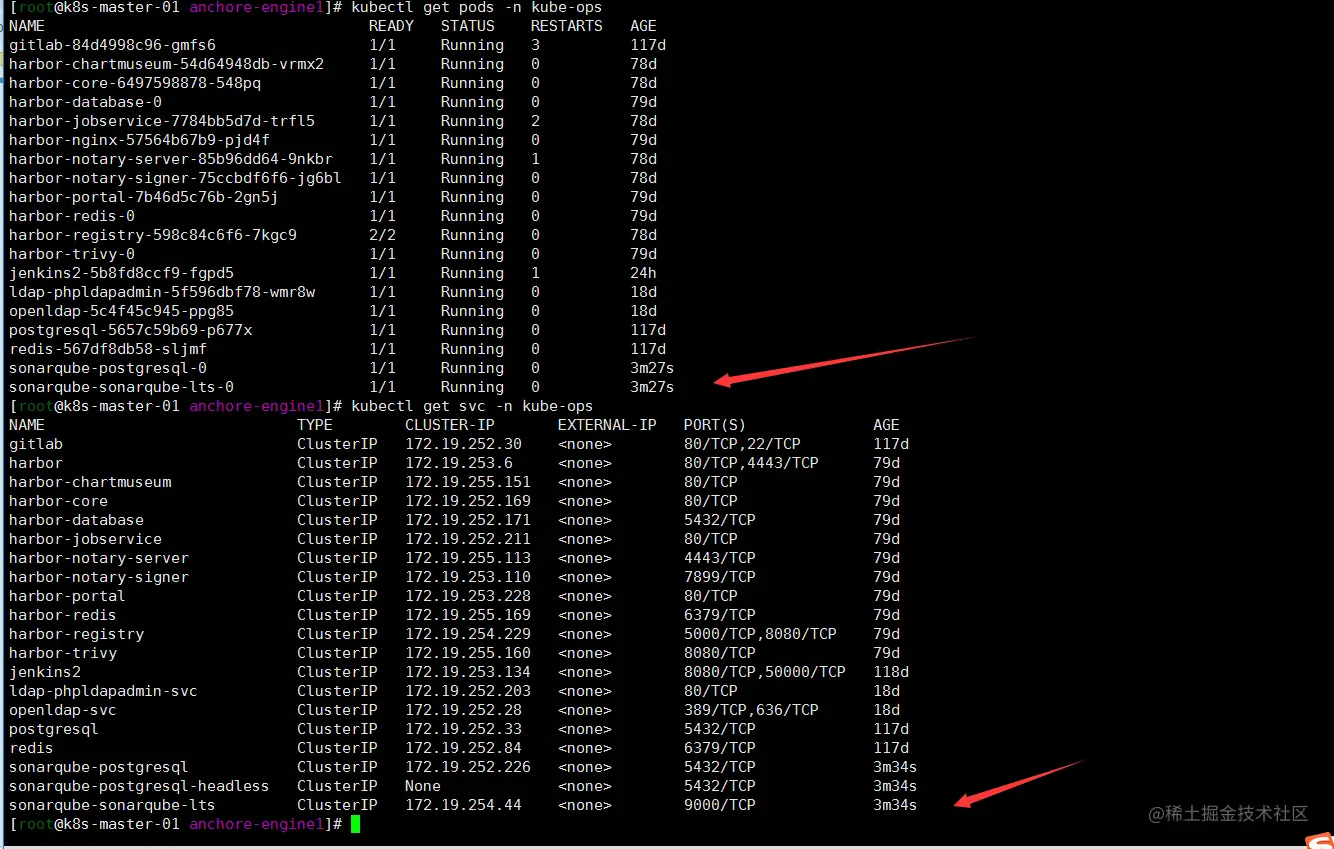1334x849 pixels.
Task: Click cluster IP 172.19.252.30
Action: pyautogui.click(x=463, y=444)
